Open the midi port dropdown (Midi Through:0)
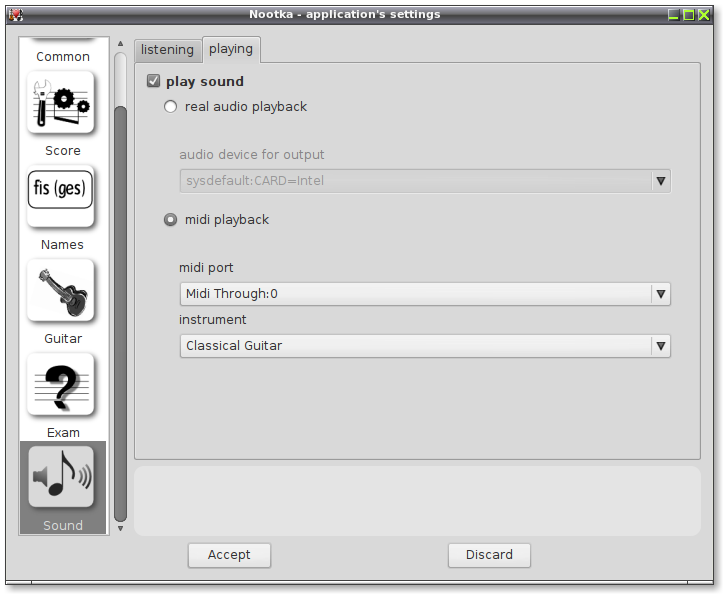Viewport: 723px width, 594px height. [425, 294]
